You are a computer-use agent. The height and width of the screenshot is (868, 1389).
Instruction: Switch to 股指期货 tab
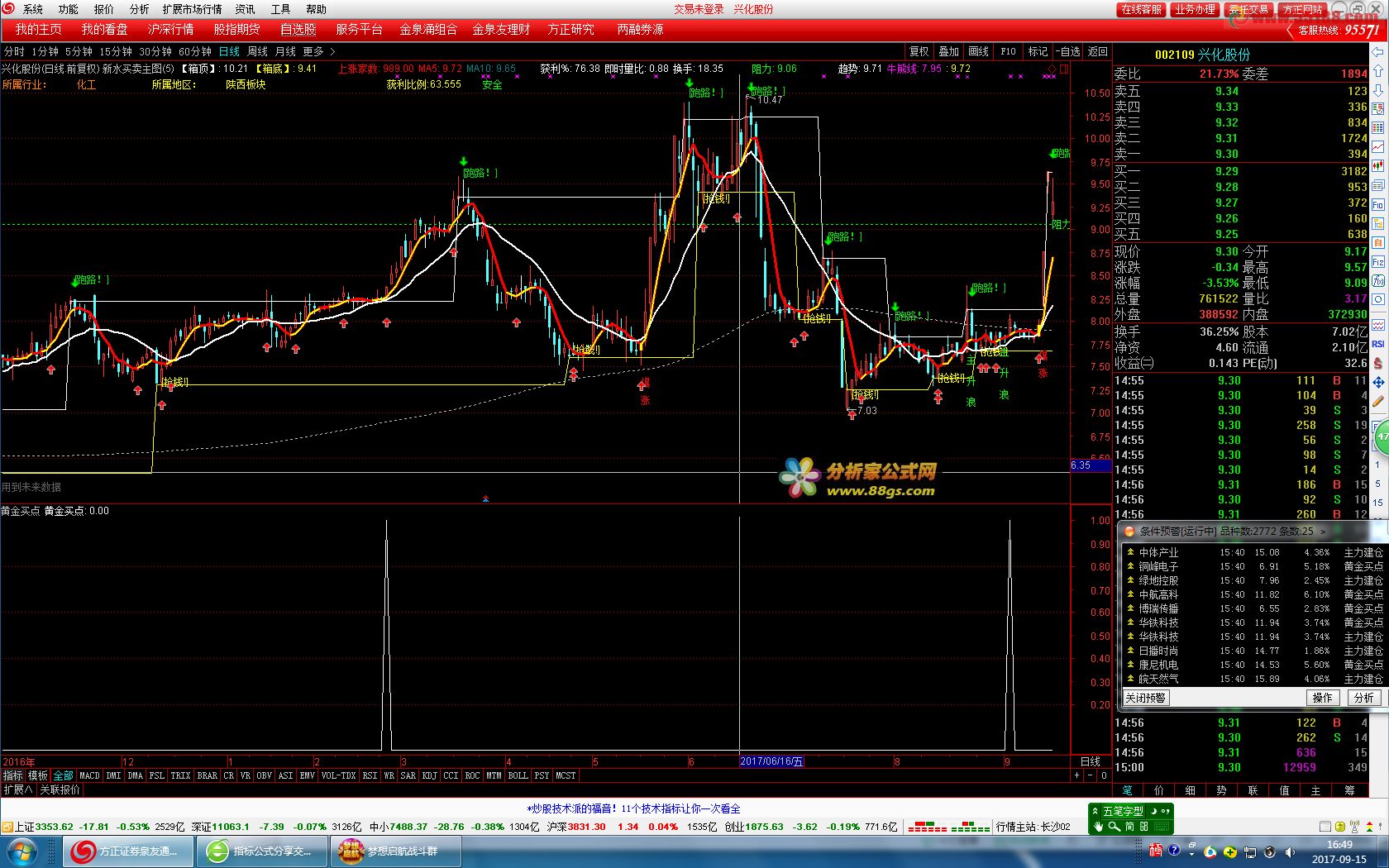click(236, 29)
